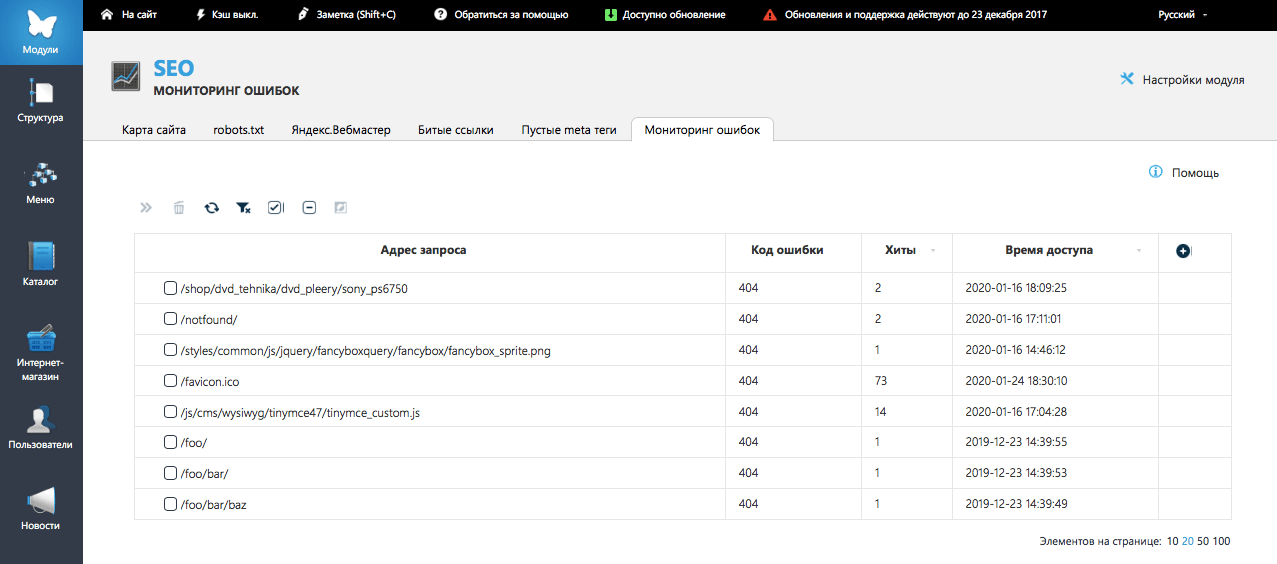The width and height of the screenshot is (1277, 564).
Task: Click hits value 73 for favicon.ico
Action: (881, 381)
